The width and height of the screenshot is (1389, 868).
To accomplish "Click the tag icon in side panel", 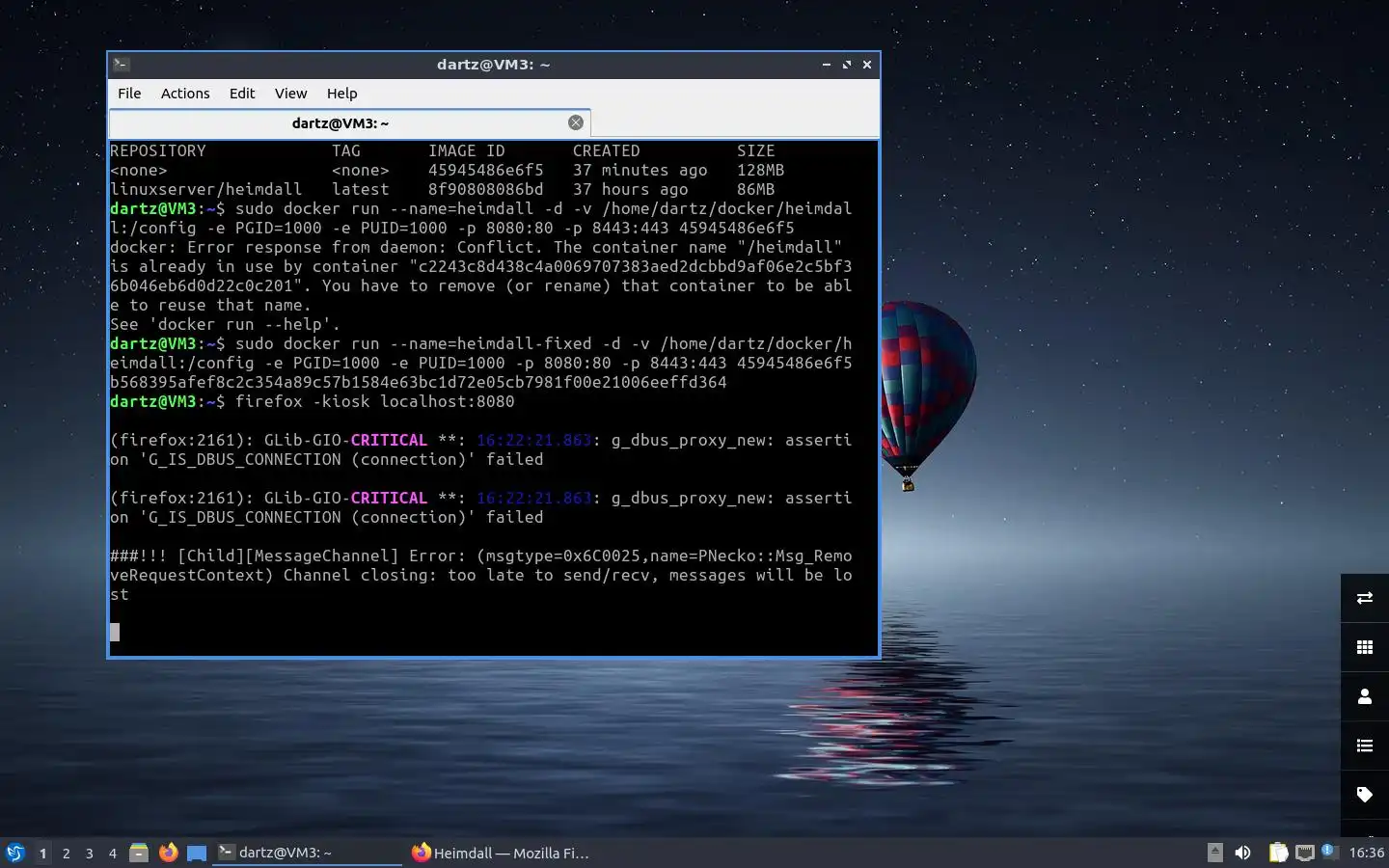I will 1365,795.
